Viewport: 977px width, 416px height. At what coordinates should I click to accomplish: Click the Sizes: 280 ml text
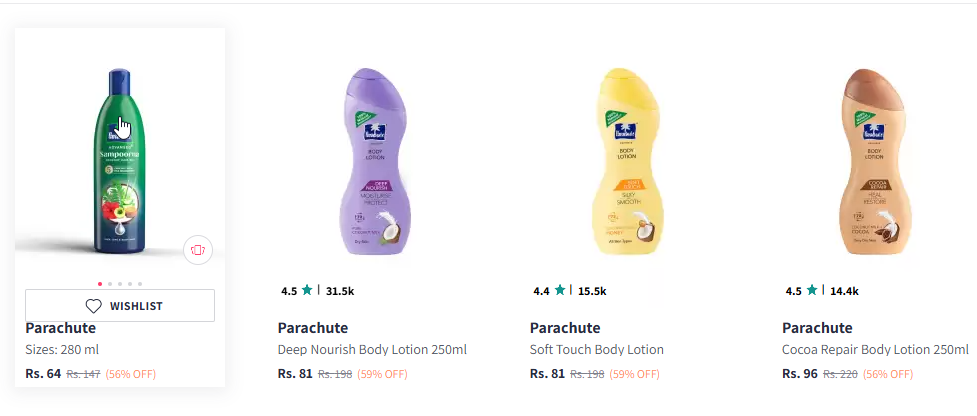pos(62,350)
